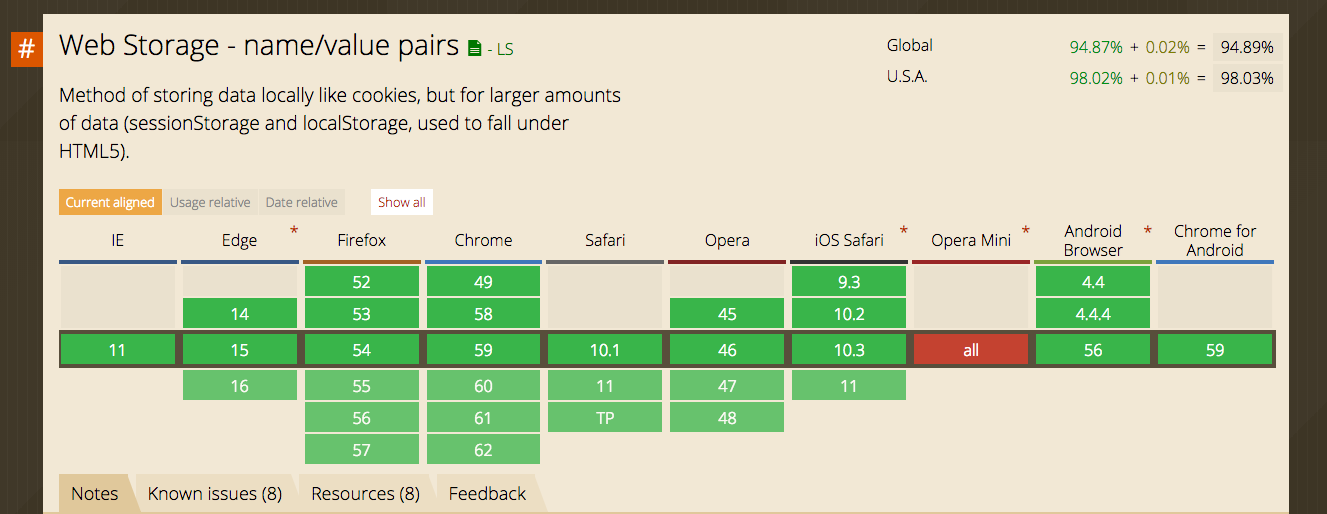Select the Edge 16 cell
This screenshot has width=1327, height=514.
(x=240, y=386)
